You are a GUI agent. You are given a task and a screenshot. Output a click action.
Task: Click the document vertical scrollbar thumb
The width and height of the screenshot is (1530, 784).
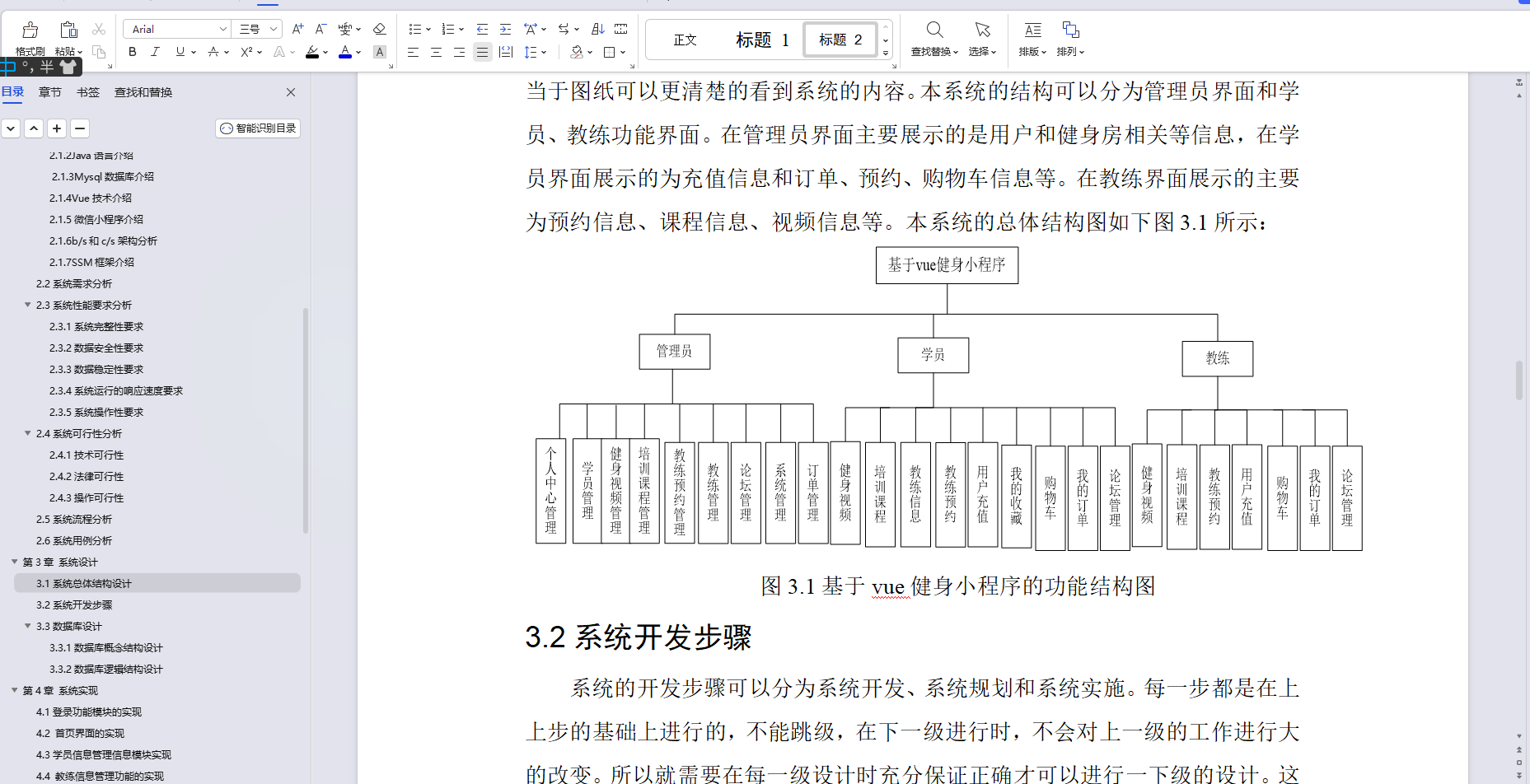coord(1519,380)
